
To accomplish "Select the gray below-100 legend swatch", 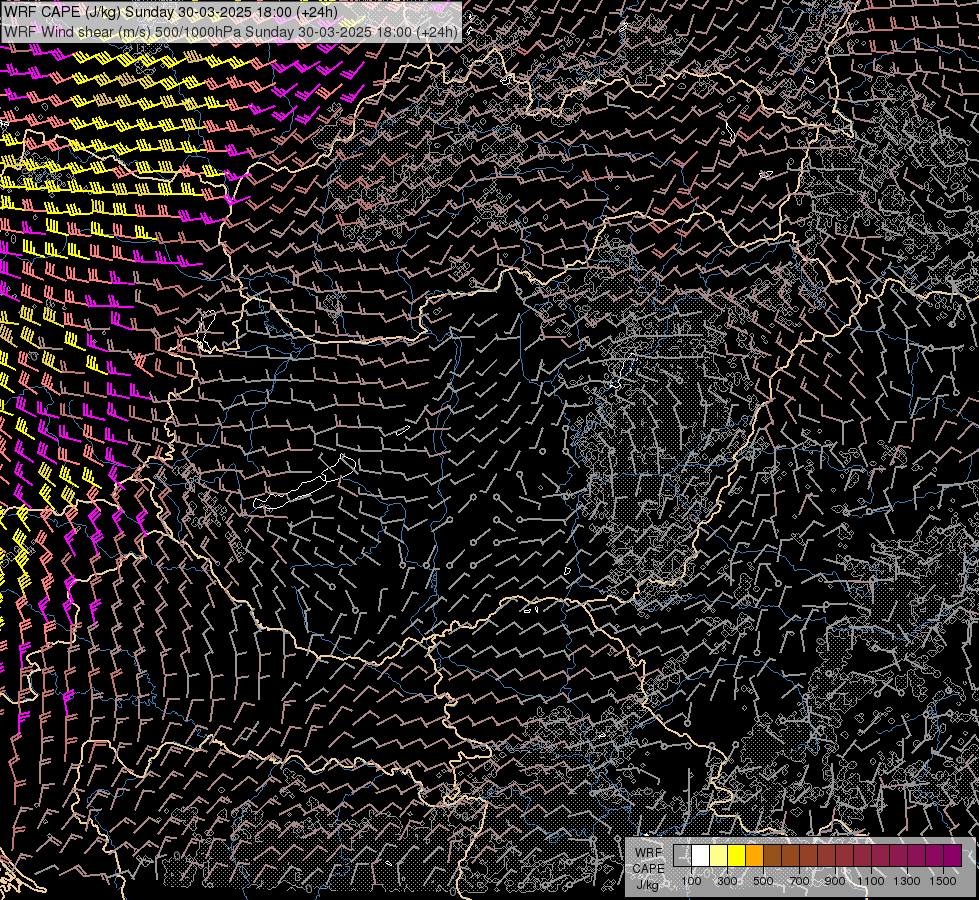I will (682, 856).
